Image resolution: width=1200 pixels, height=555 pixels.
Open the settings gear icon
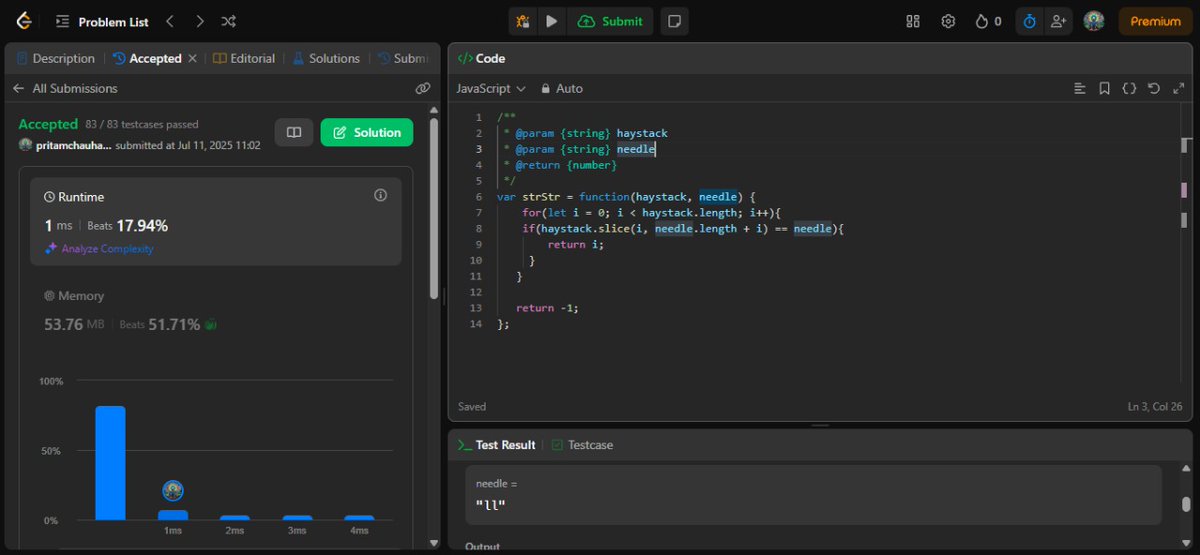[x=947, y=21]
